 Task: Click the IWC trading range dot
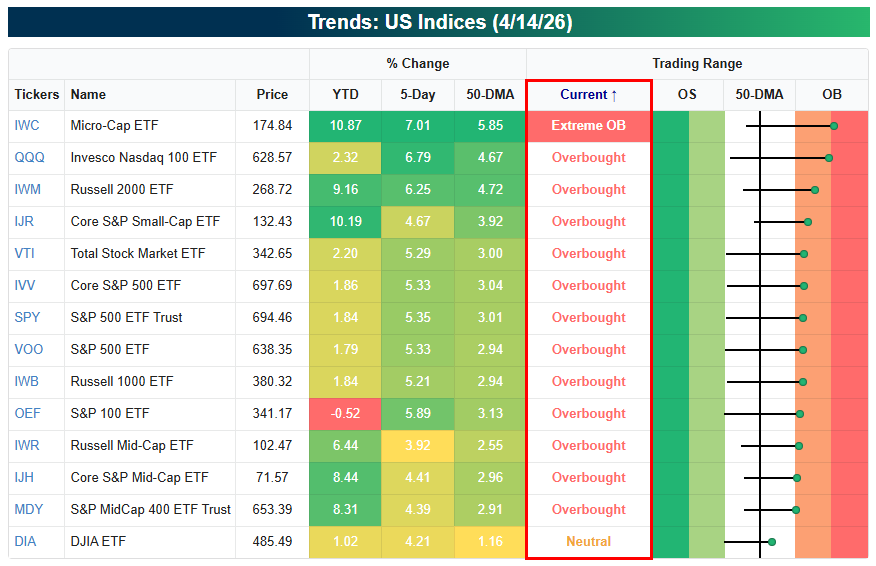pos(834,126)
